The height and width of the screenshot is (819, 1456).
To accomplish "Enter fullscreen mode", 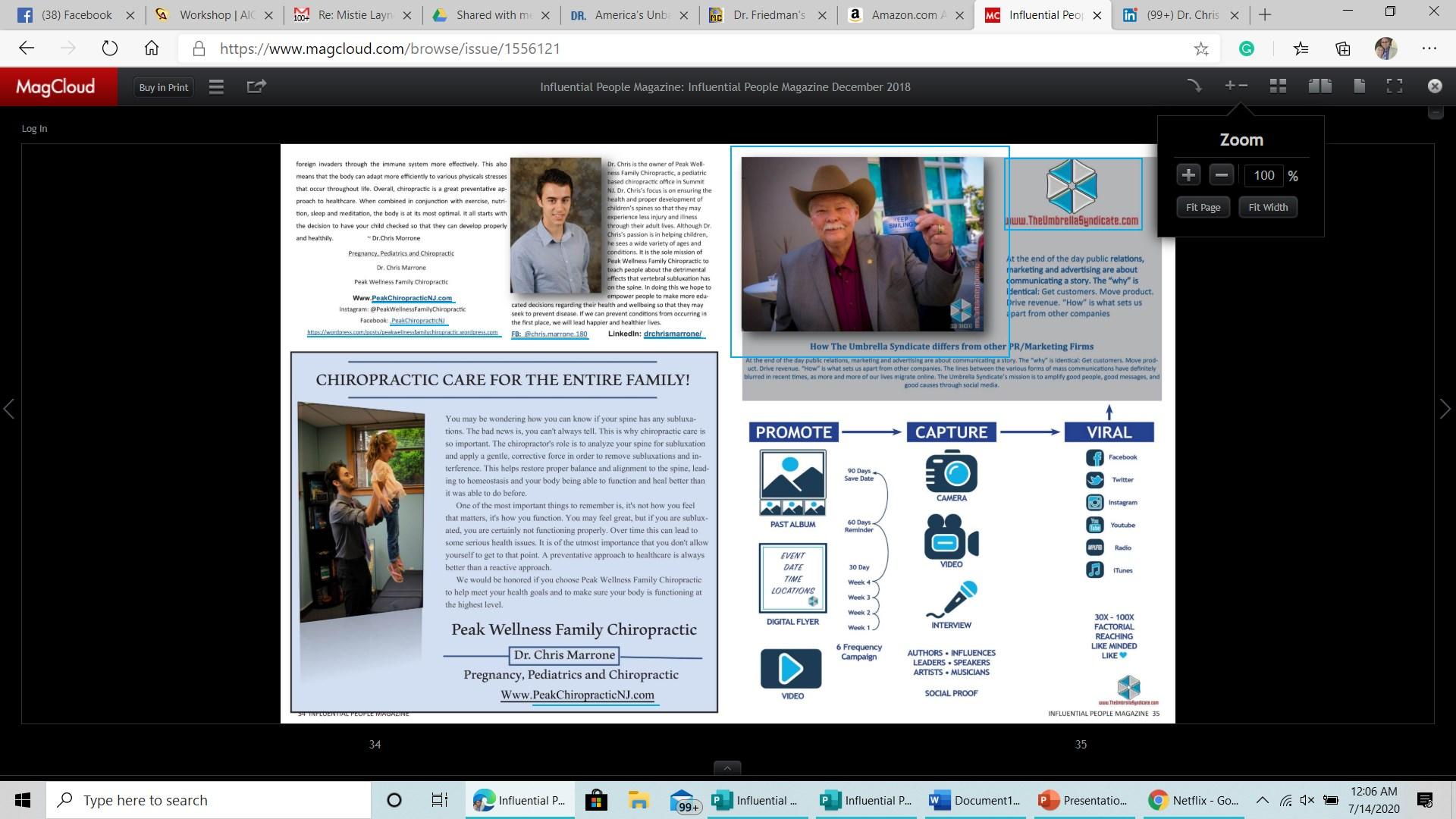I will click(1395, 86).
